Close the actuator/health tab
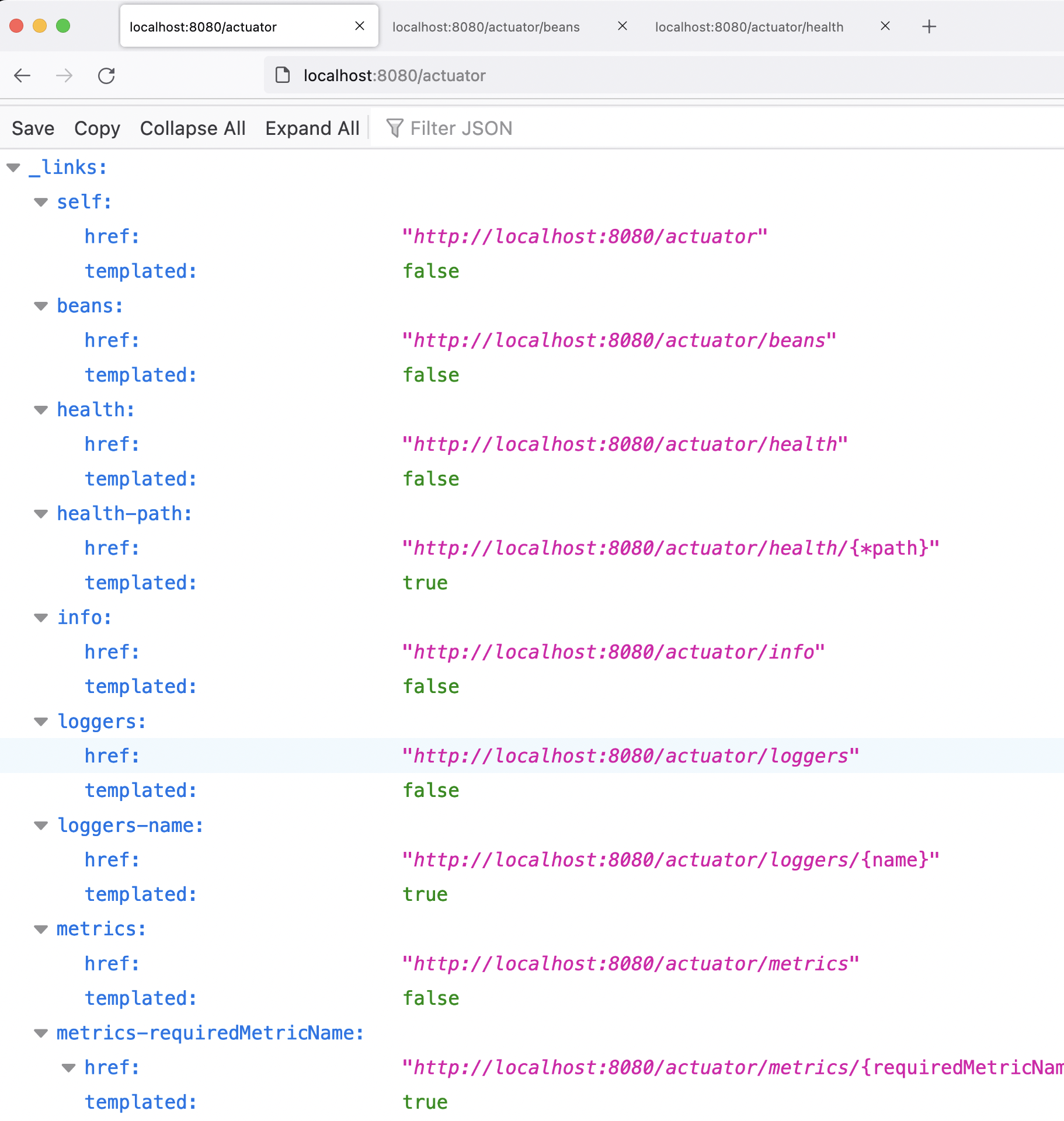The image size is (1064, 1121). tap(886, 26)
